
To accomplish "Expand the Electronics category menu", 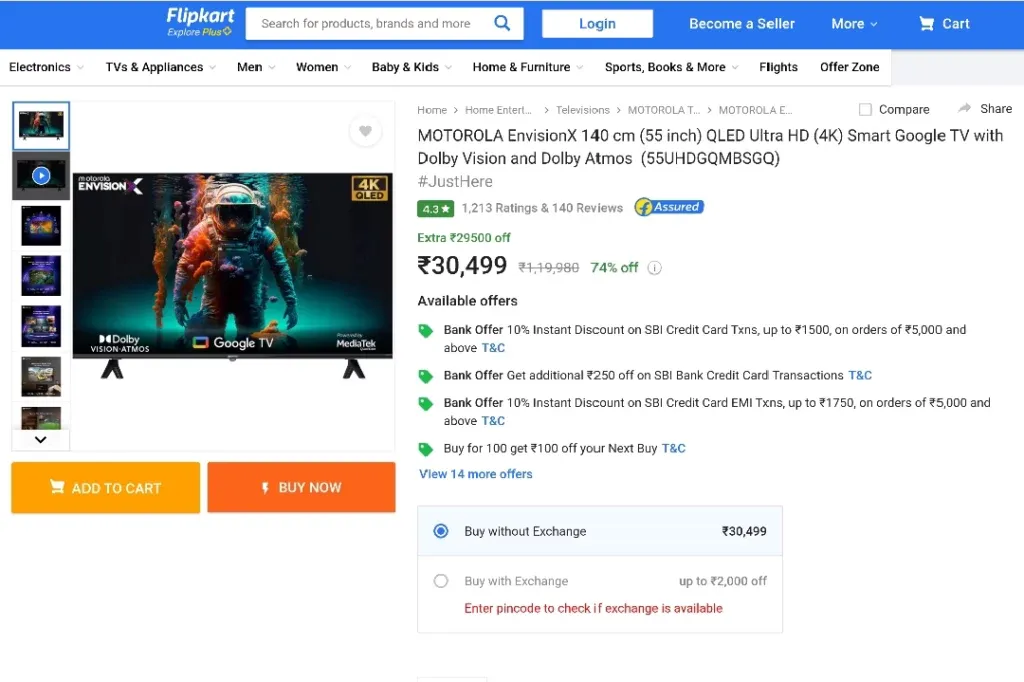I will click(46, 67).
